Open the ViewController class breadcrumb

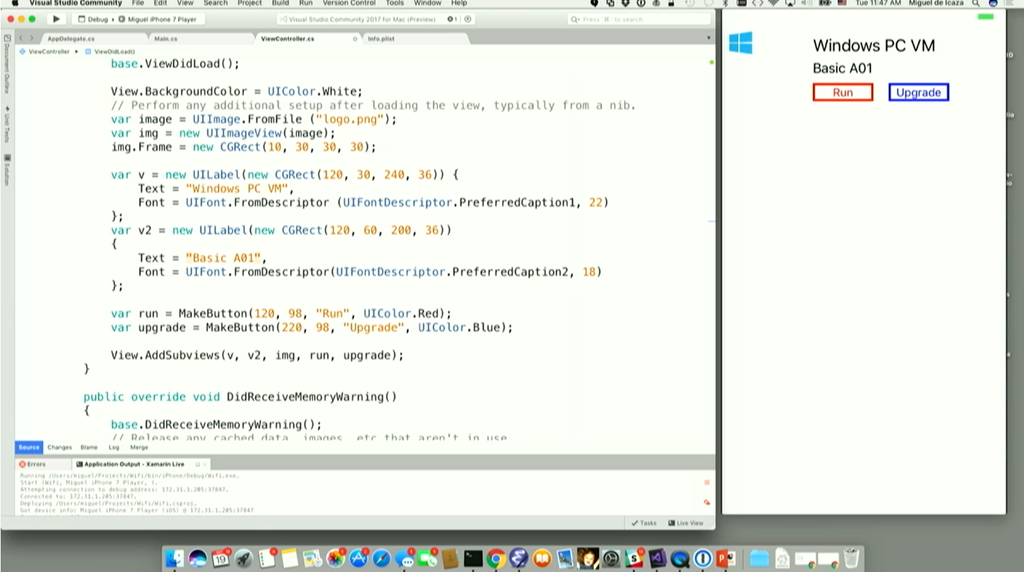45,51
